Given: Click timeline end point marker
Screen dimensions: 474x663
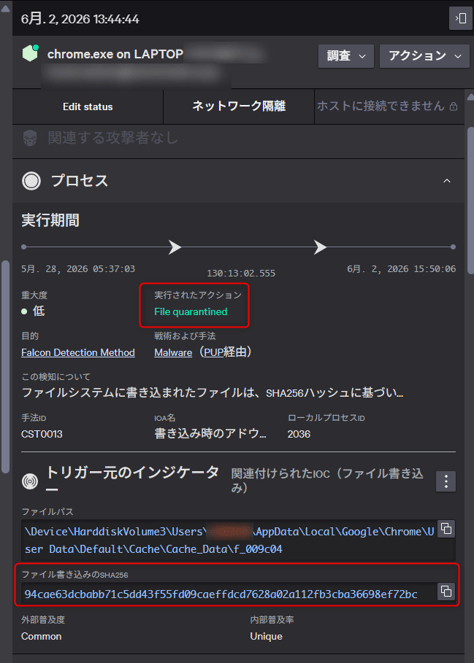Looking at the screenshot, I should 453,247.
